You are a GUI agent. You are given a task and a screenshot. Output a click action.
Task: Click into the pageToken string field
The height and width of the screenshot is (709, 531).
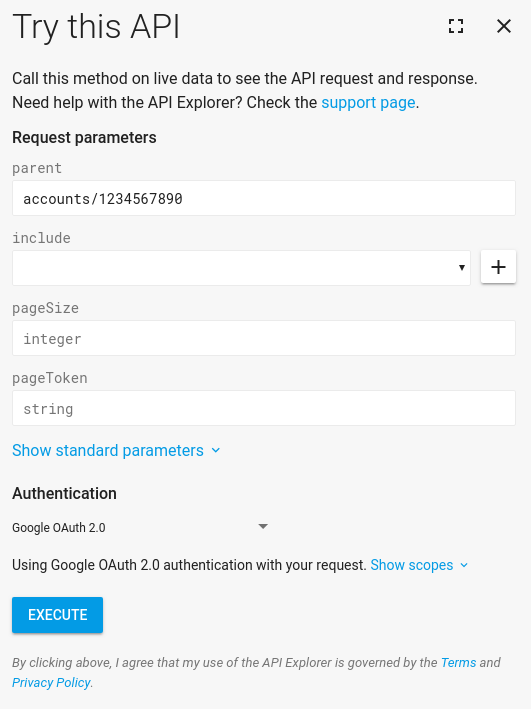coord(264,408)
